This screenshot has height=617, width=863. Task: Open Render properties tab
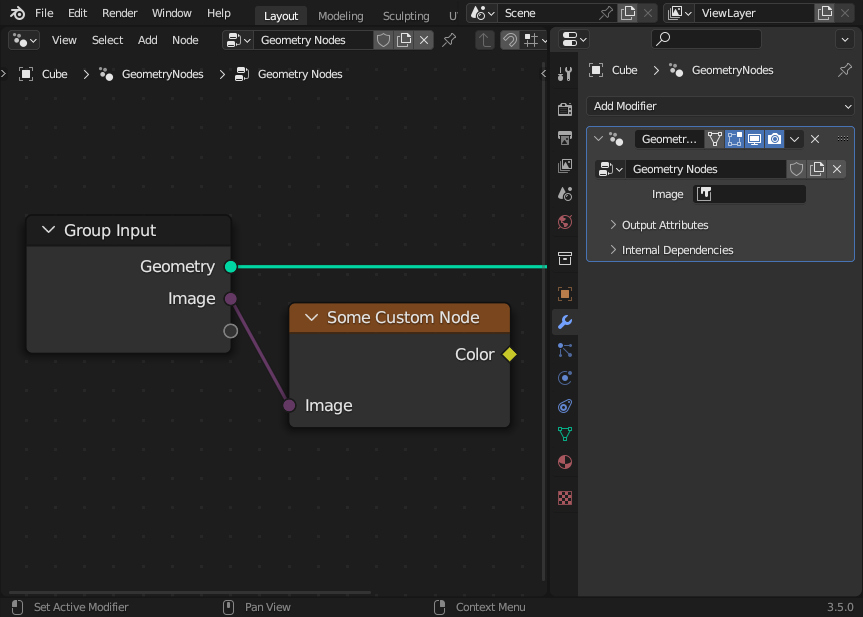[x=565, y=109]
